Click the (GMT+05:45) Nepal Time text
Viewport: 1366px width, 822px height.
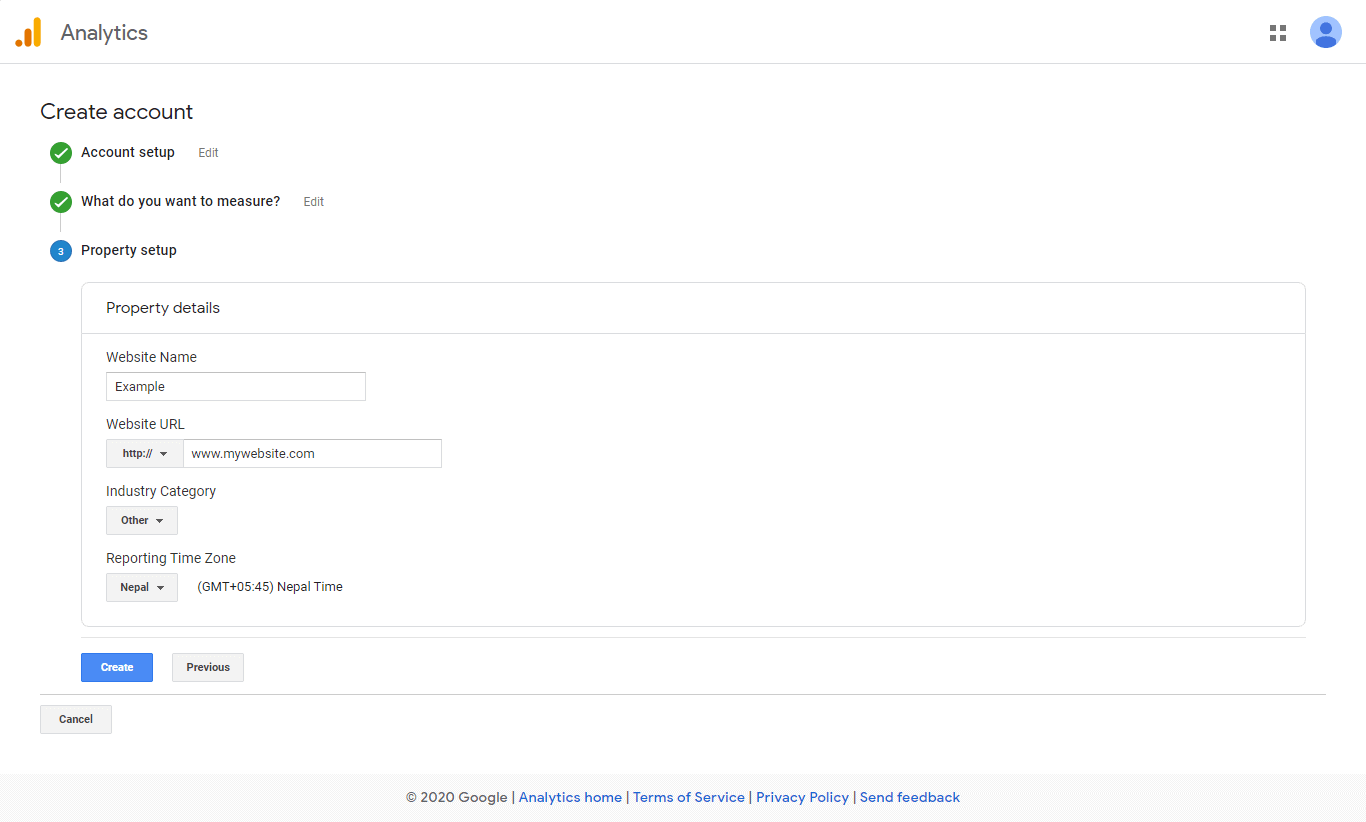click(270, 587)
